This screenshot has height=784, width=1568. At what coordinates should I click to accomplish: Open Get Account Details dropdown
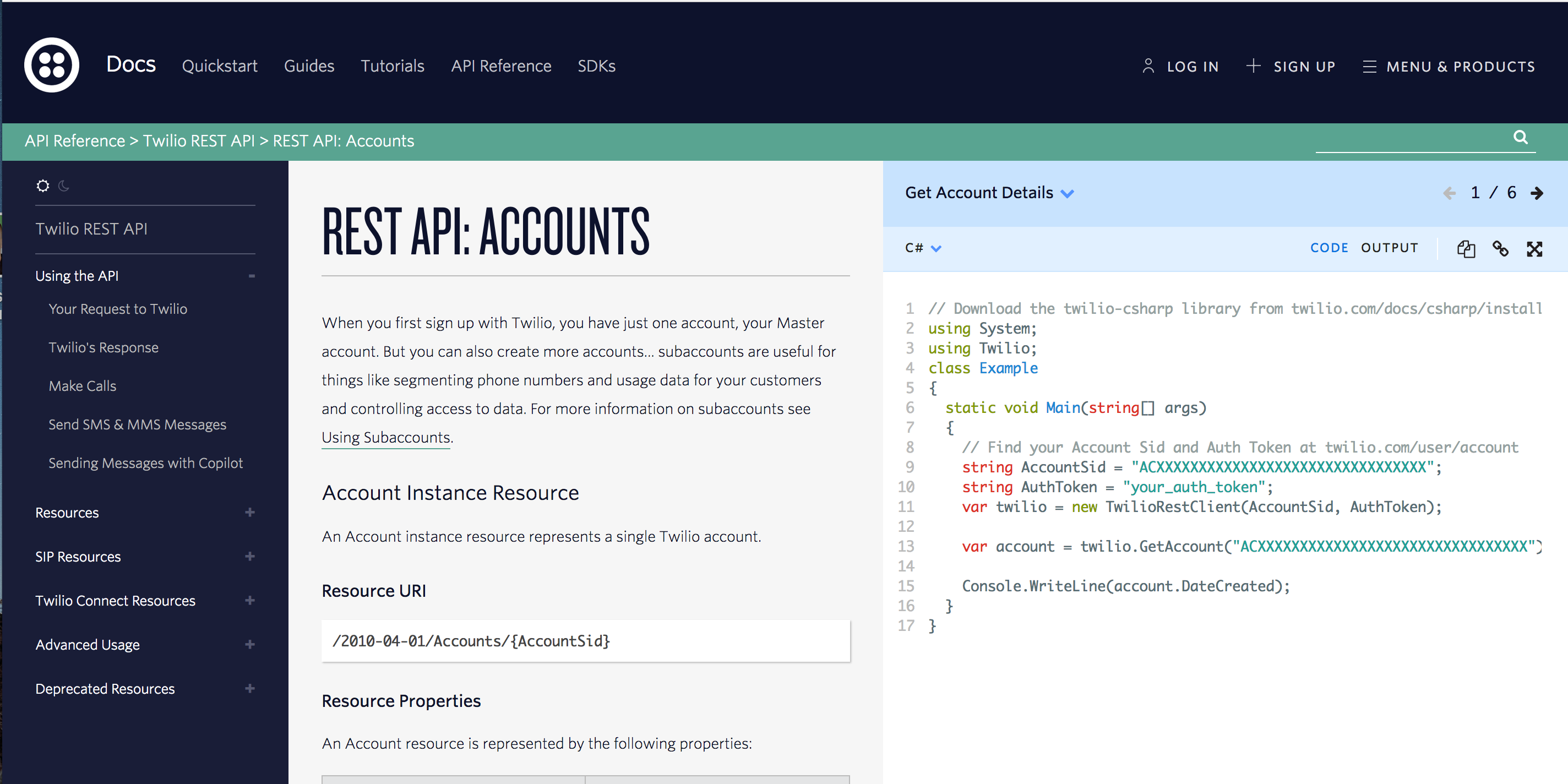[x=989, y=193]
